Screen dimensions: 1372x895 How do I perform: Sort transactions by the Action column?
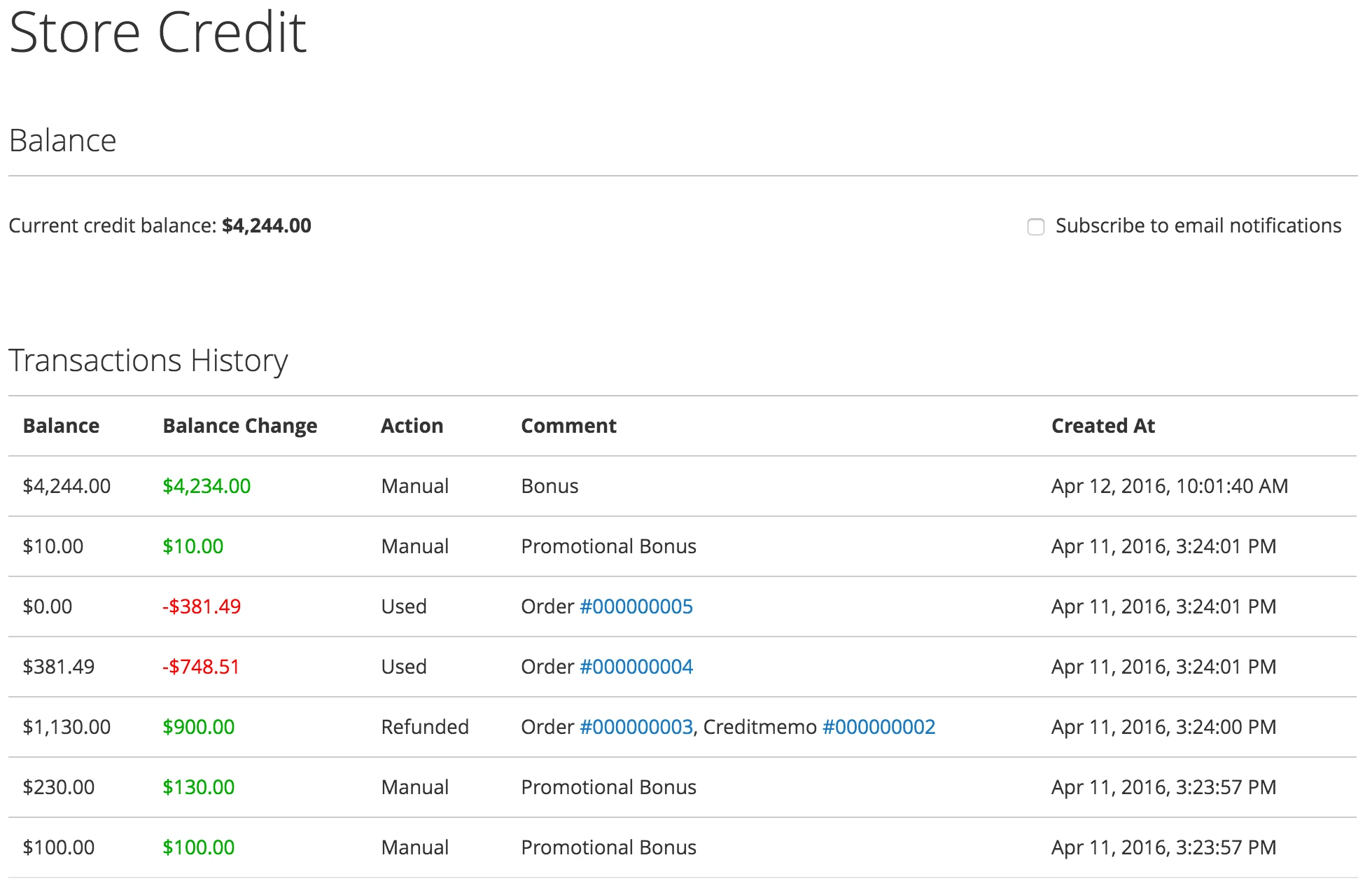click(x=412, y=425)
